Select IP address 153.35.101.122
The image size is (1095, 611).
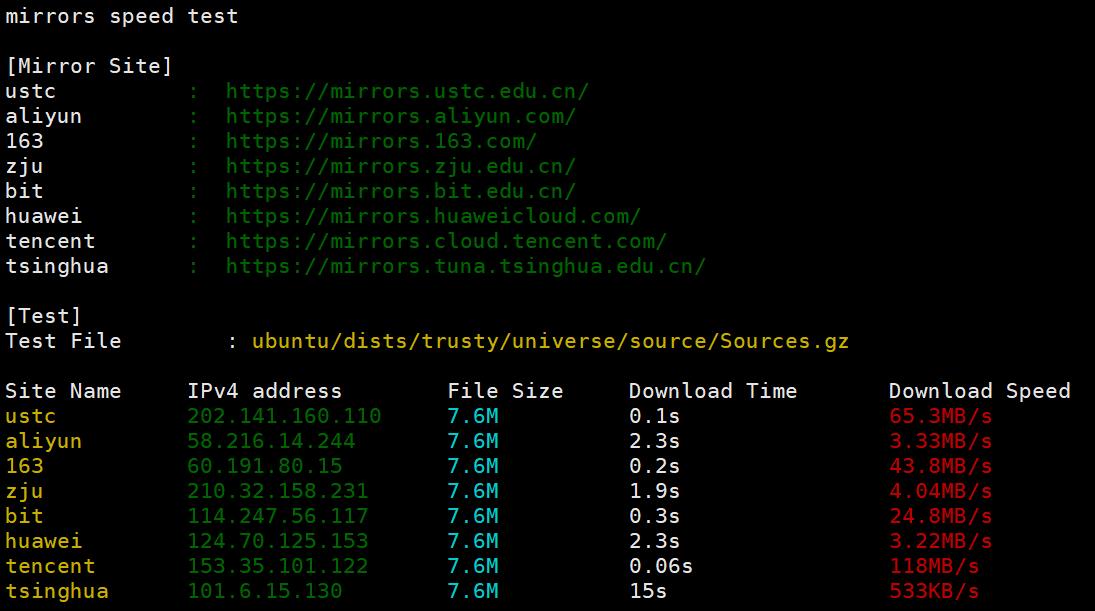[277, 566]
